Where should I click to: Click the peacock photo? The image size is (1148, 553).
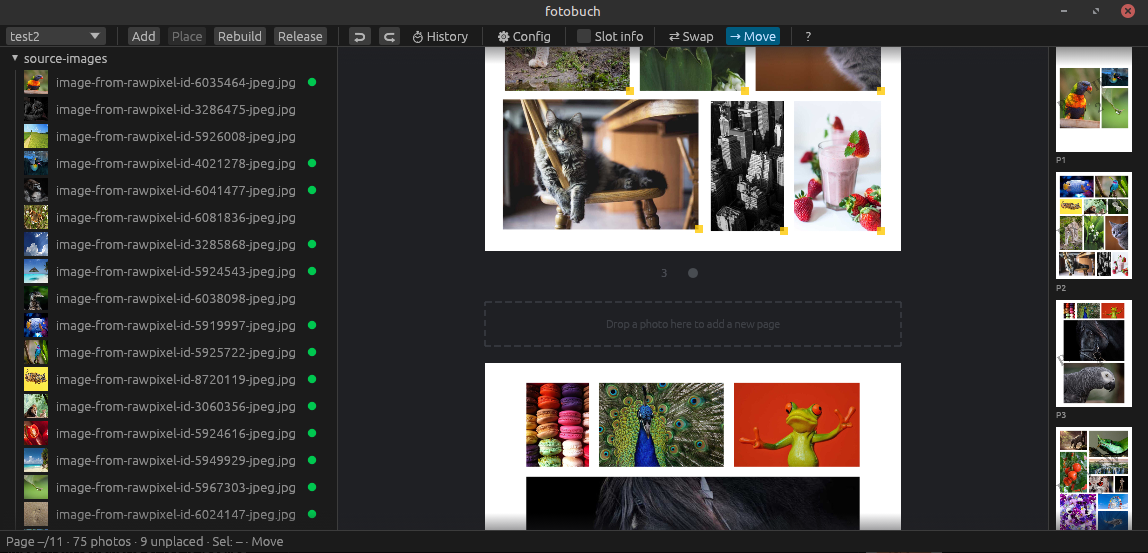click(661, 425)
